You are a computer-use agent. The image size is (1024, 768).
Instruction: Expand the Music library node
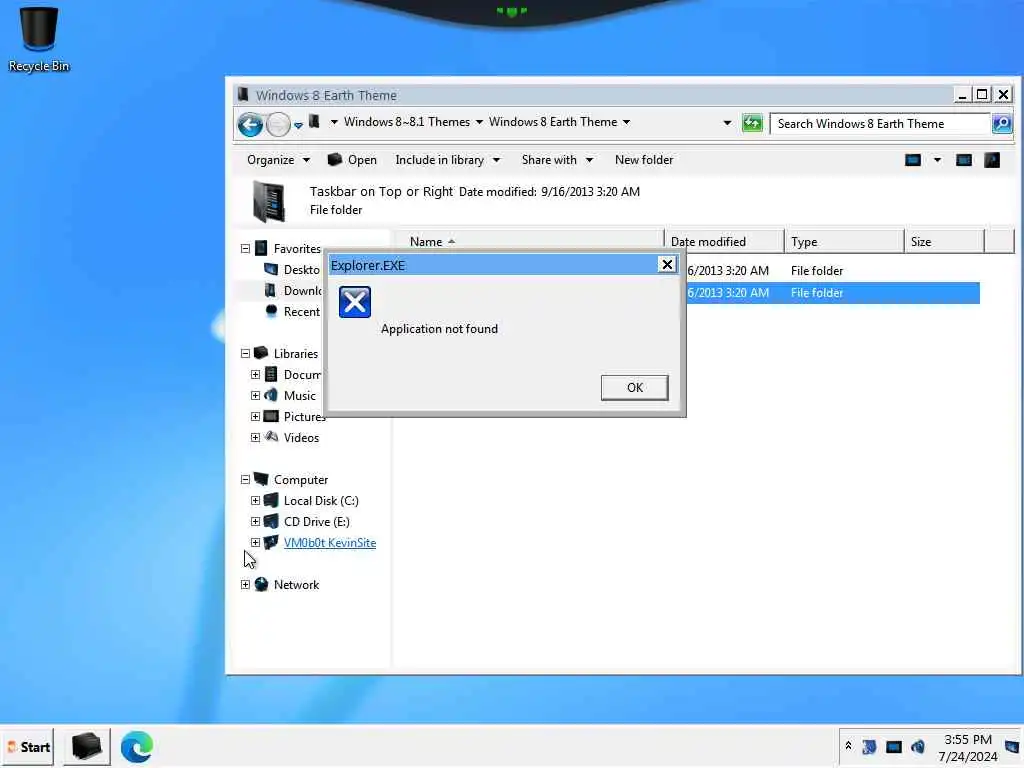coord(255,395)
